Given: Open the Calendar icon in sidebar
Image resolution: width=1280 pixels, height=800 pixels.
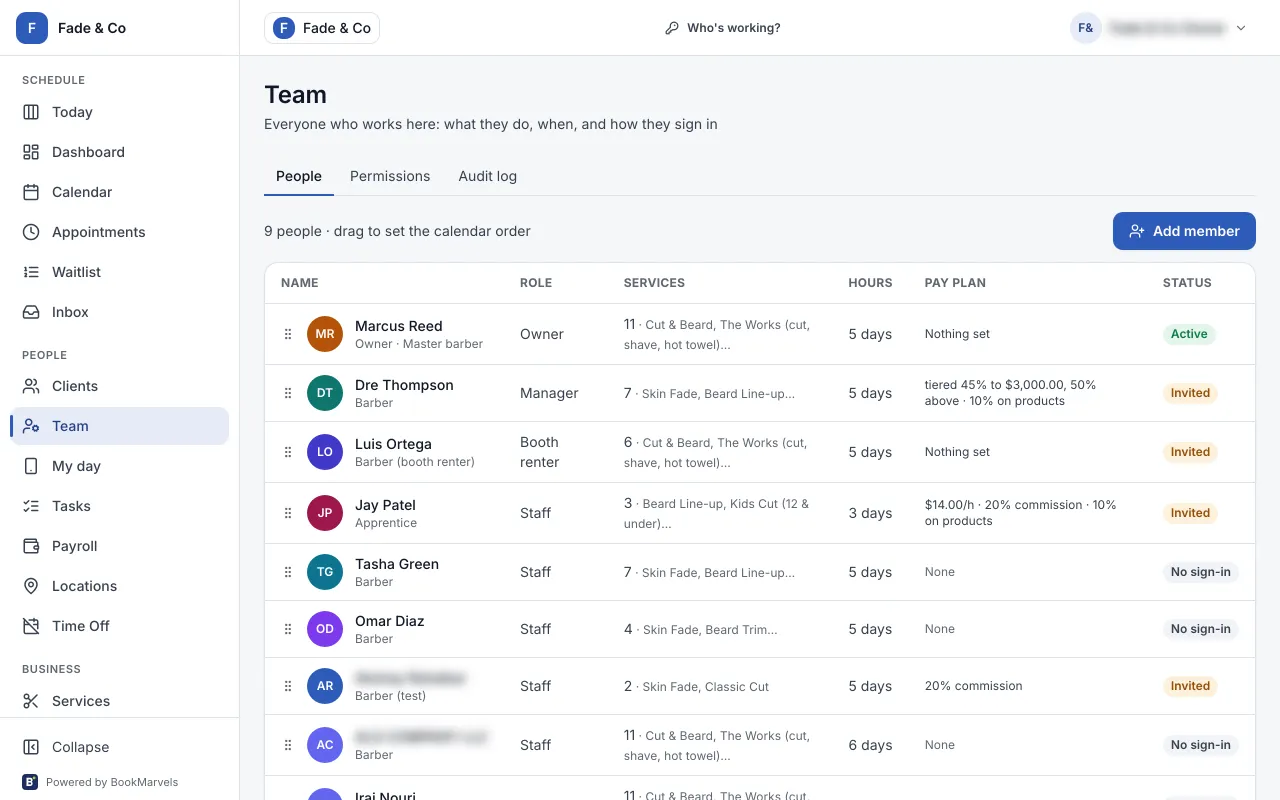Looking at the screenshot, I should coord(31,192).
